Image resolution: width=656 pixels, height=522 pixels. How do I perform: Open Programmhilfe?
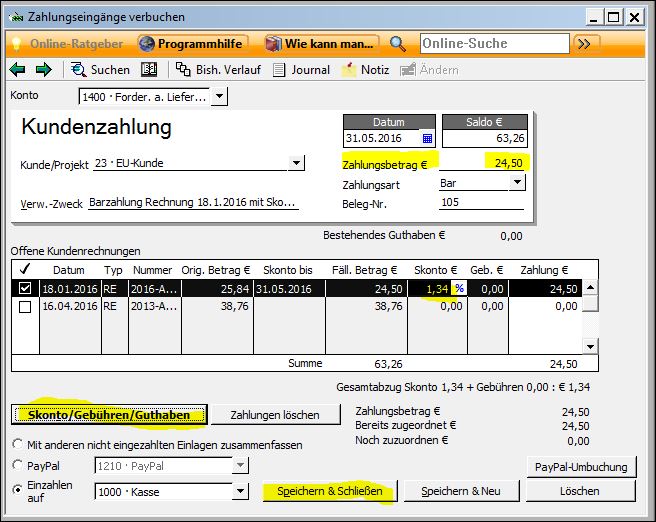point(192,44)
